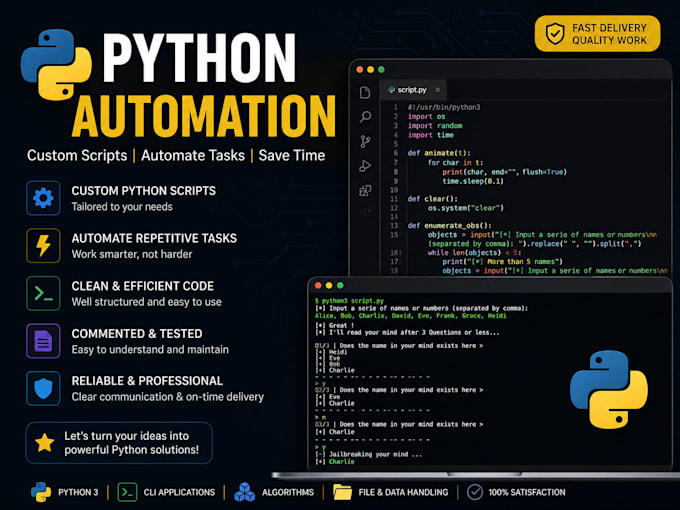Image resolution: width=680 pixels, height=510 pixels.
Task: Click the "Automate Tasks" tagline text
Action: tap(193, 155)
